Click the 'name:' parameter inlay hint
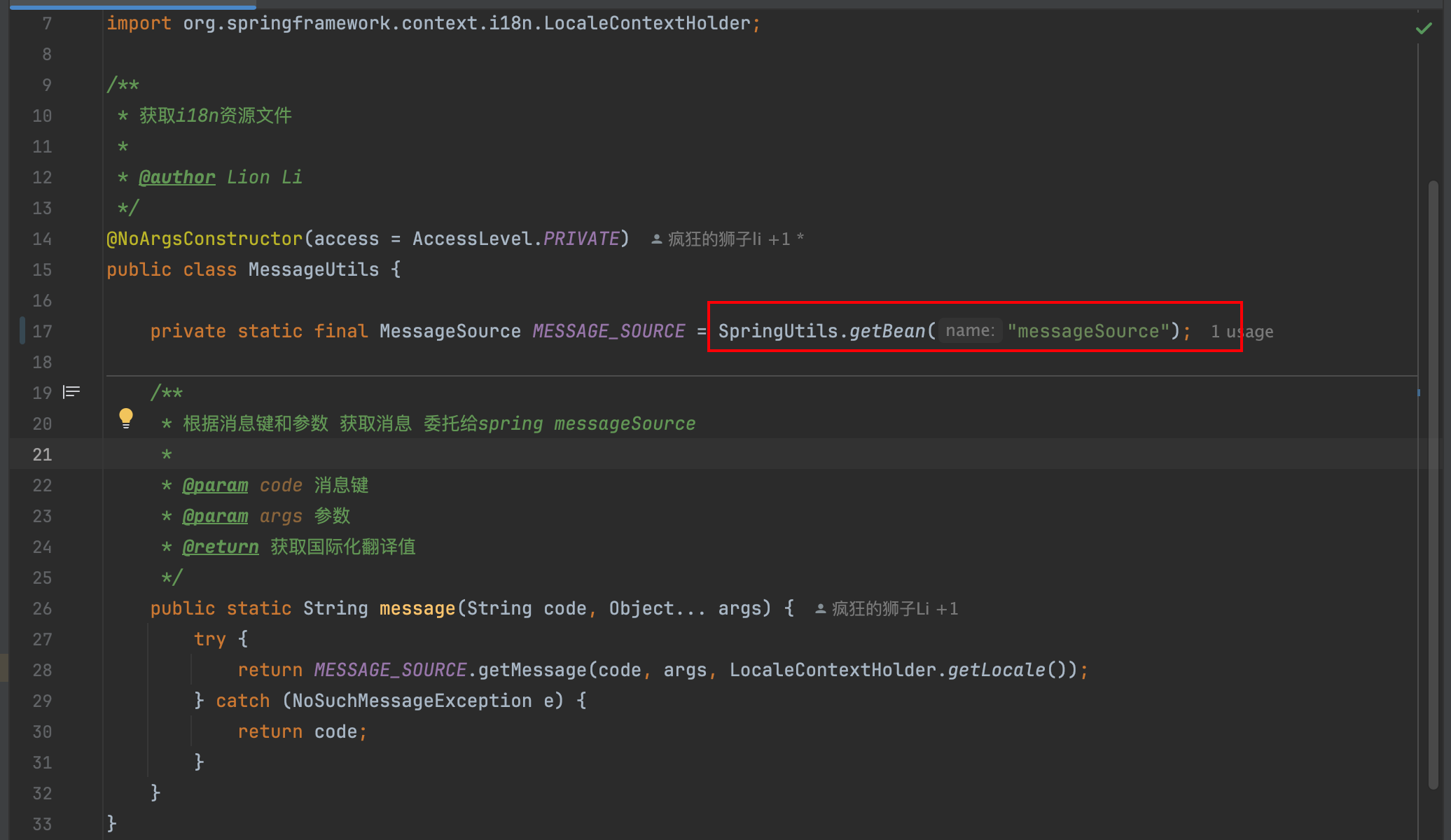Image resolution: width=1451 pixels, height=840 pixels. [x=969, y=330]
